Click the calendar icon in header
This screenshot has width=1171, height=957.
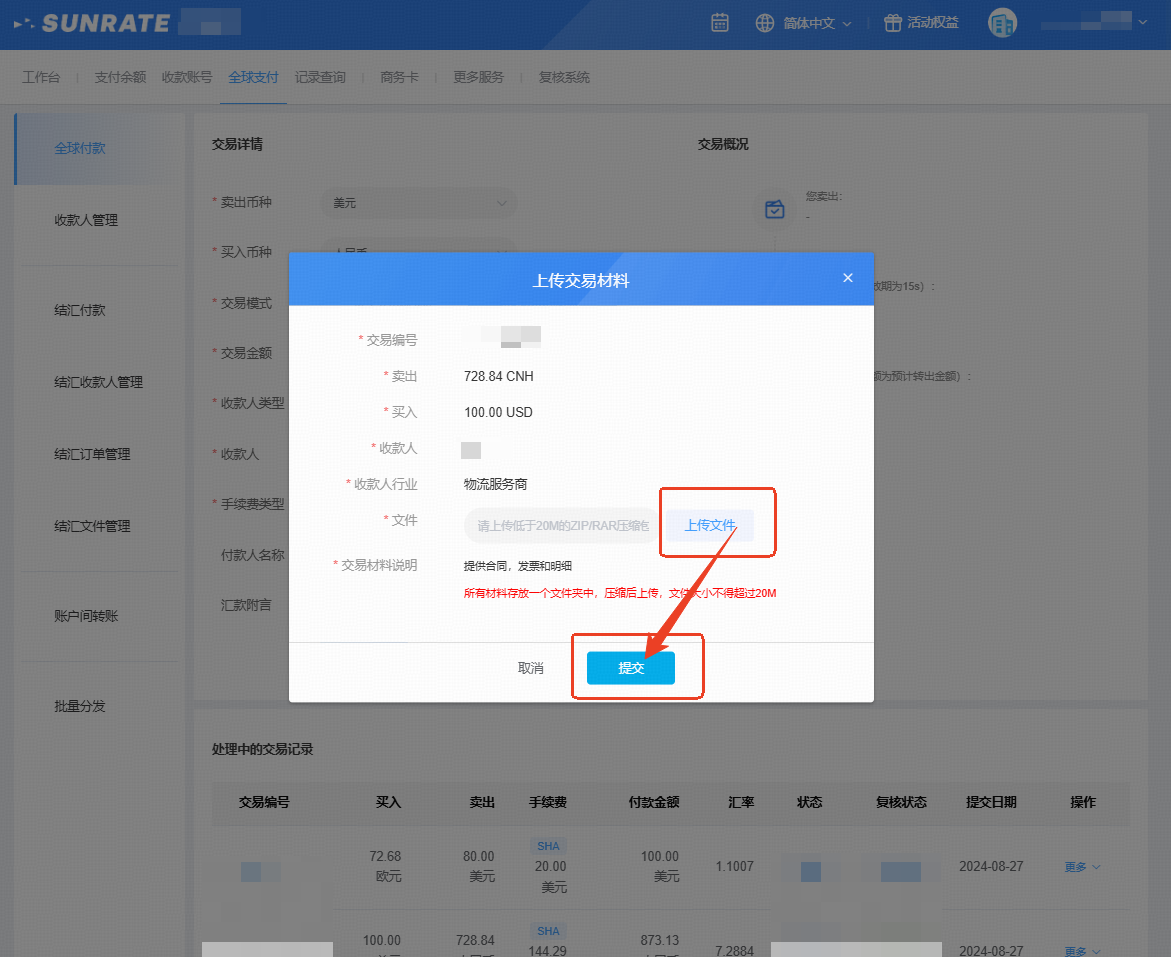pyautogui.click(x=719, y=23)
